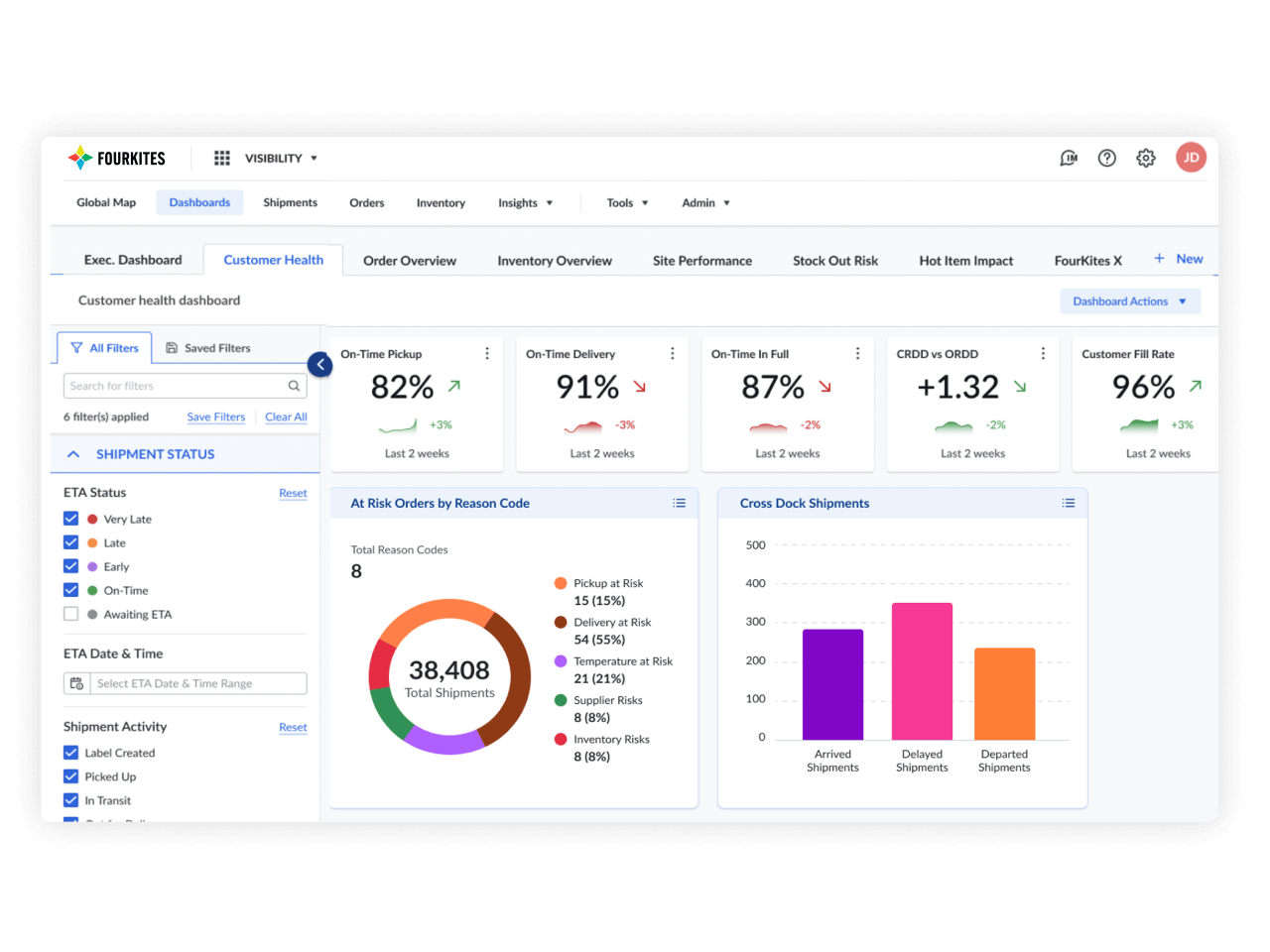Viewport: 1270px width, 952px height.
Task: Uncheck the Label Created checkbox
Action: (70, 753)
